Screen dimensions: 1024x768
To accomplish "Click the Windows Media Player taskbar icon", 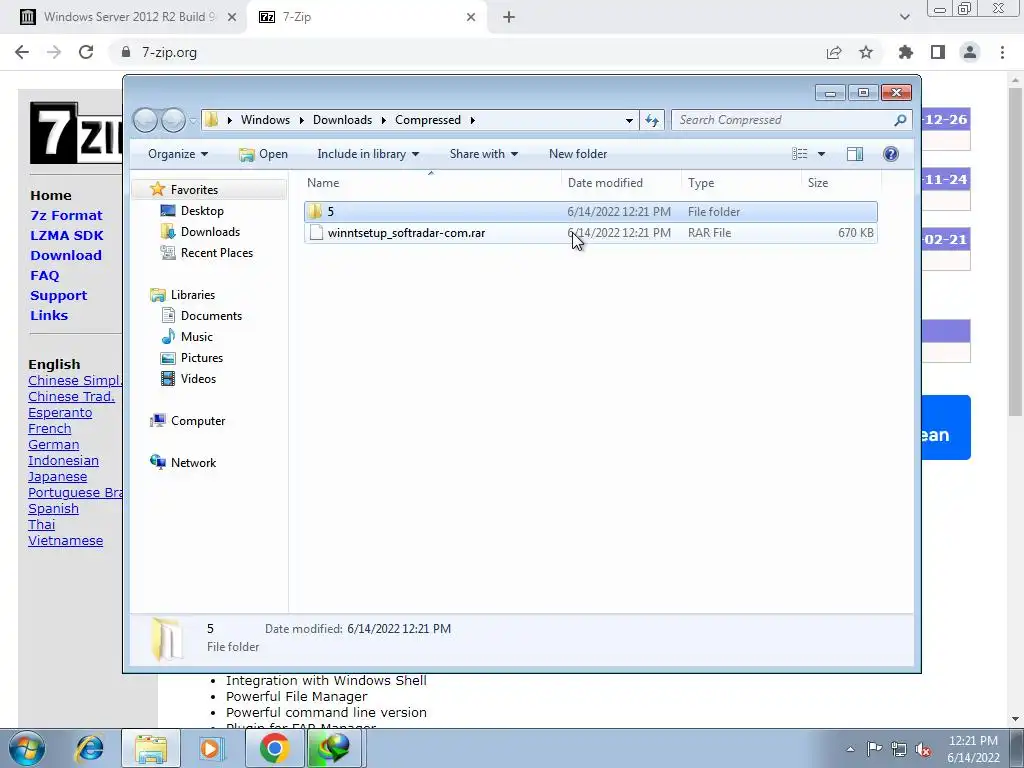I will point(211,748).
